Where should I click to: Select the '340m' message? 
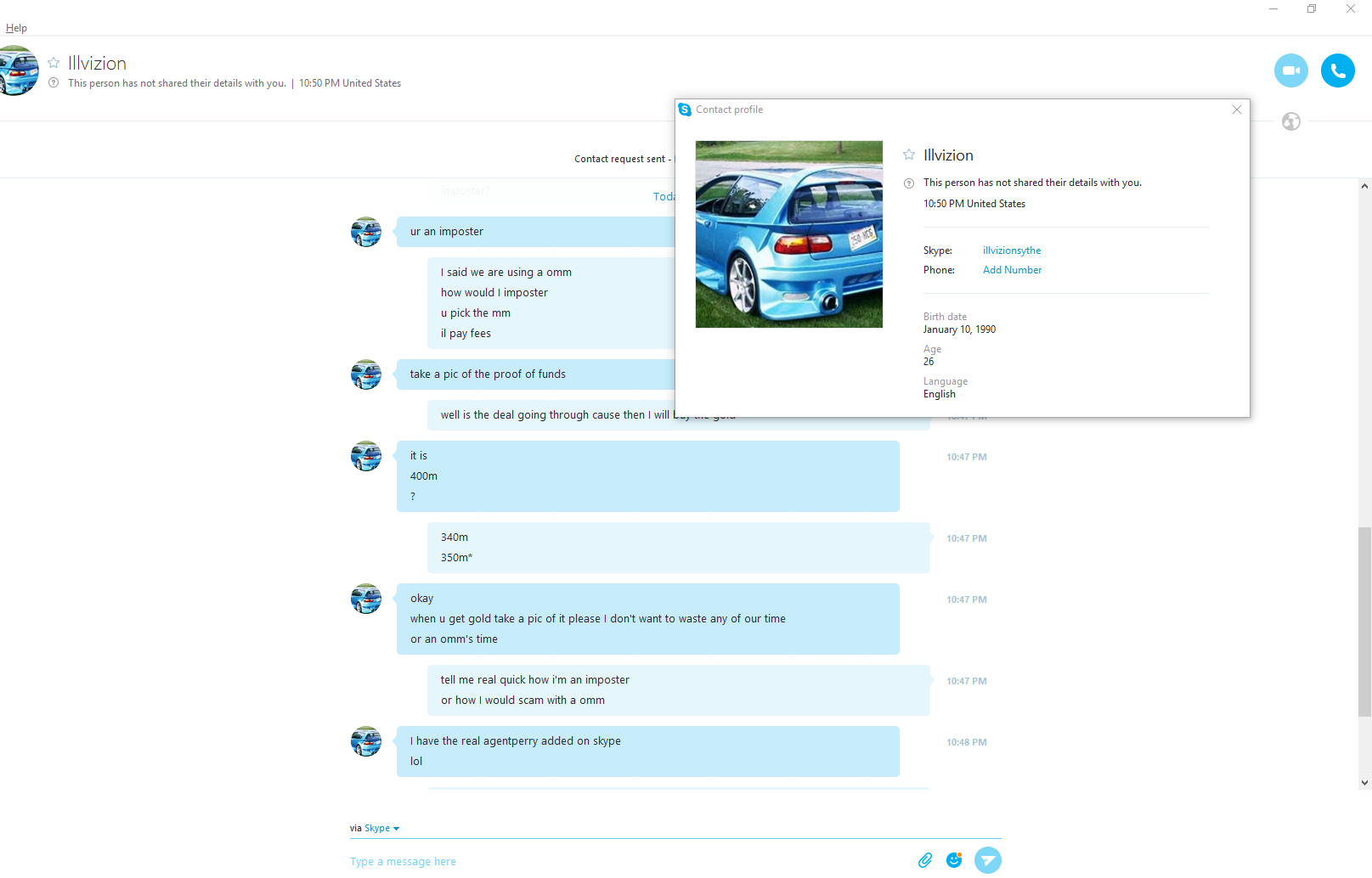[455, 537]
